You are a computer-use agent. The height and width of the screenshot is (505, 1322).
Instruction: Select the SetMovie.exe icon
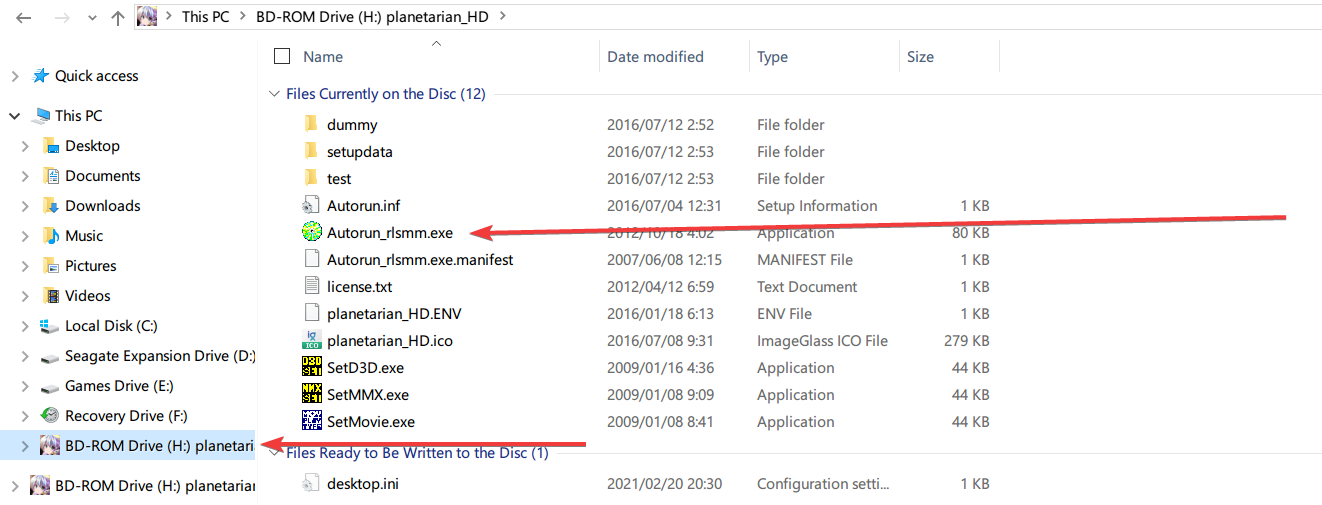coord(311,422)
